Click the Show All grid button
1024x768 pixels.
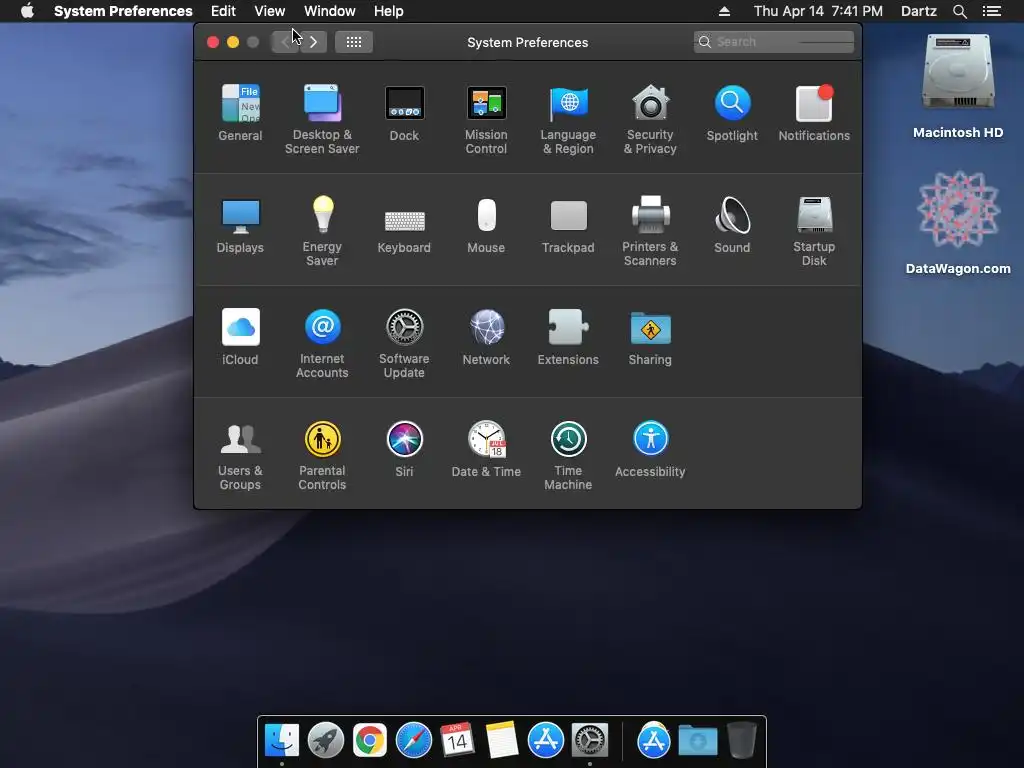[x=354, y=42]
